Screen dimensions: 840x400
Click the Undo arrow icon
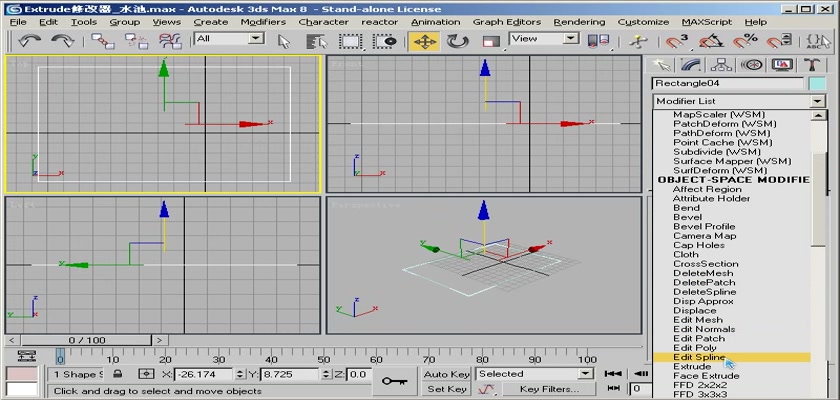tap(29, 41)
